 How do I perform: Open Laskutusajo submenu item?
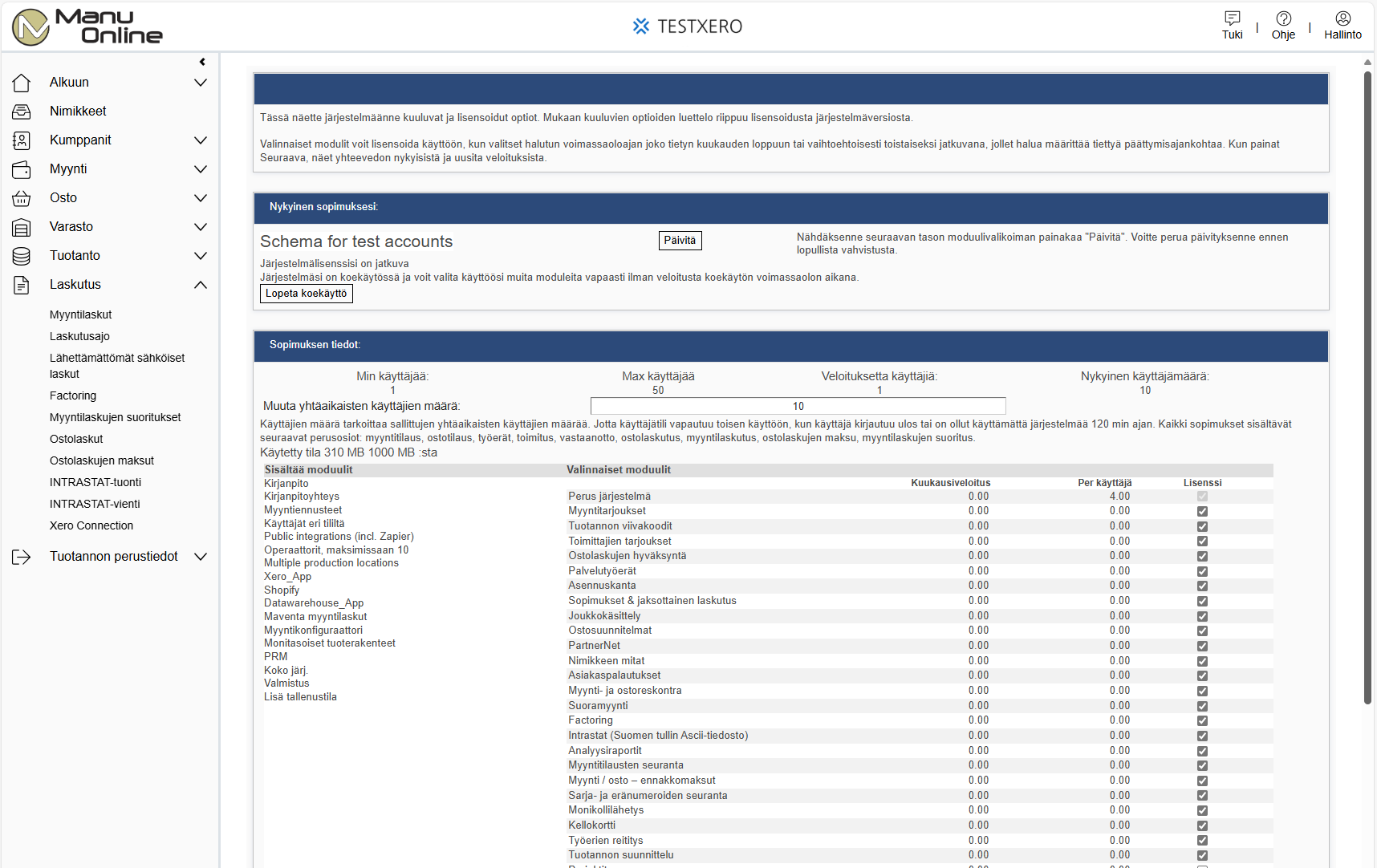[x=79, y=336]
